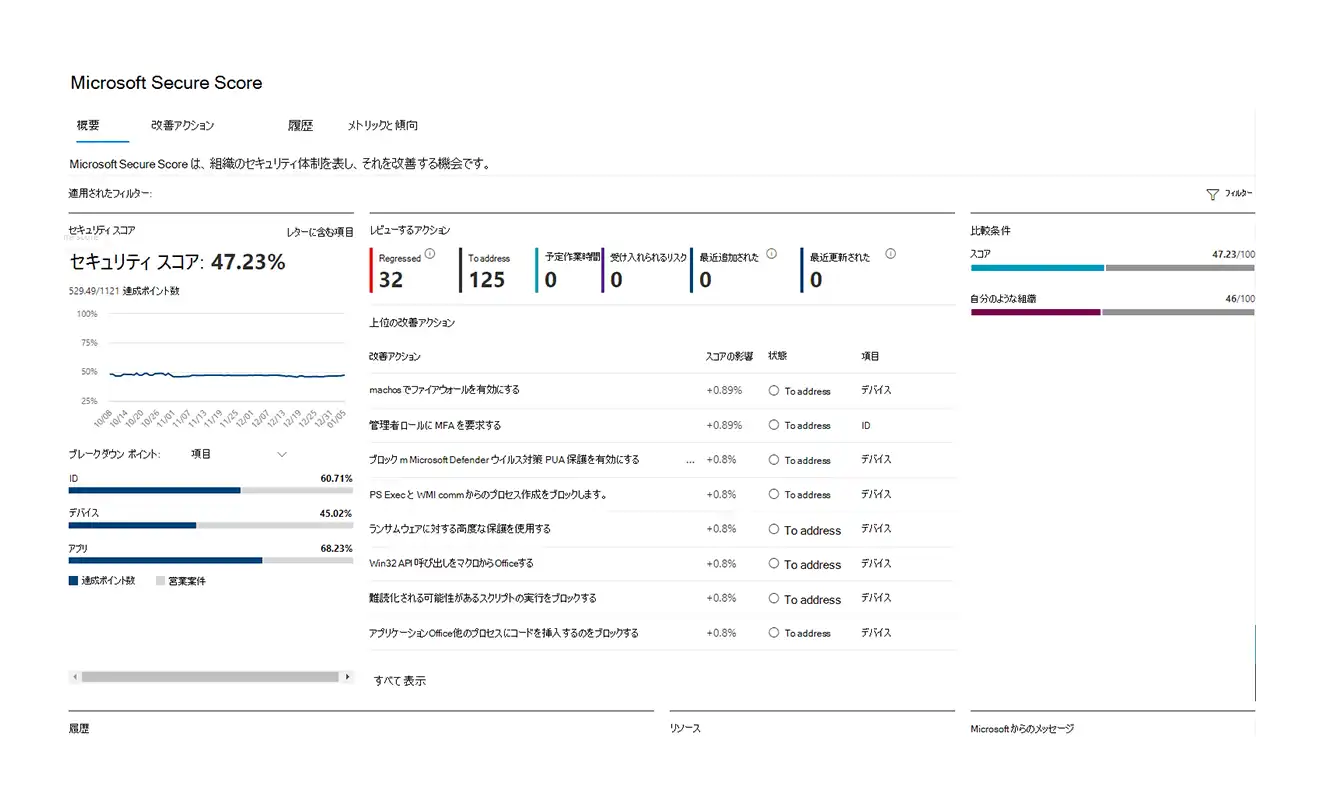Sort by 状態 column header
The height and width of the screenshot is (801, 1320).
(x=778, y=356)
